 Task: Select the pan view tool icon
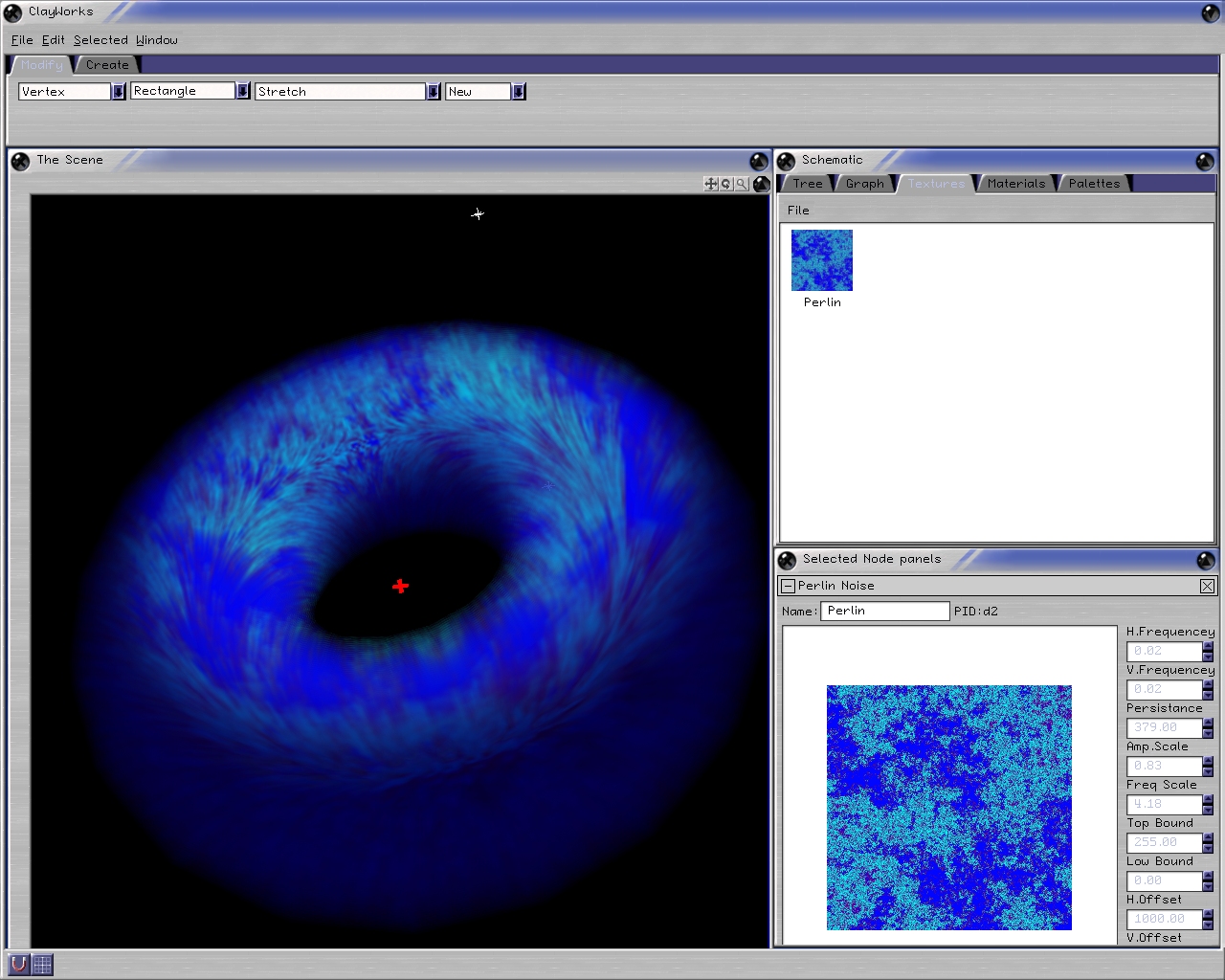710,184
